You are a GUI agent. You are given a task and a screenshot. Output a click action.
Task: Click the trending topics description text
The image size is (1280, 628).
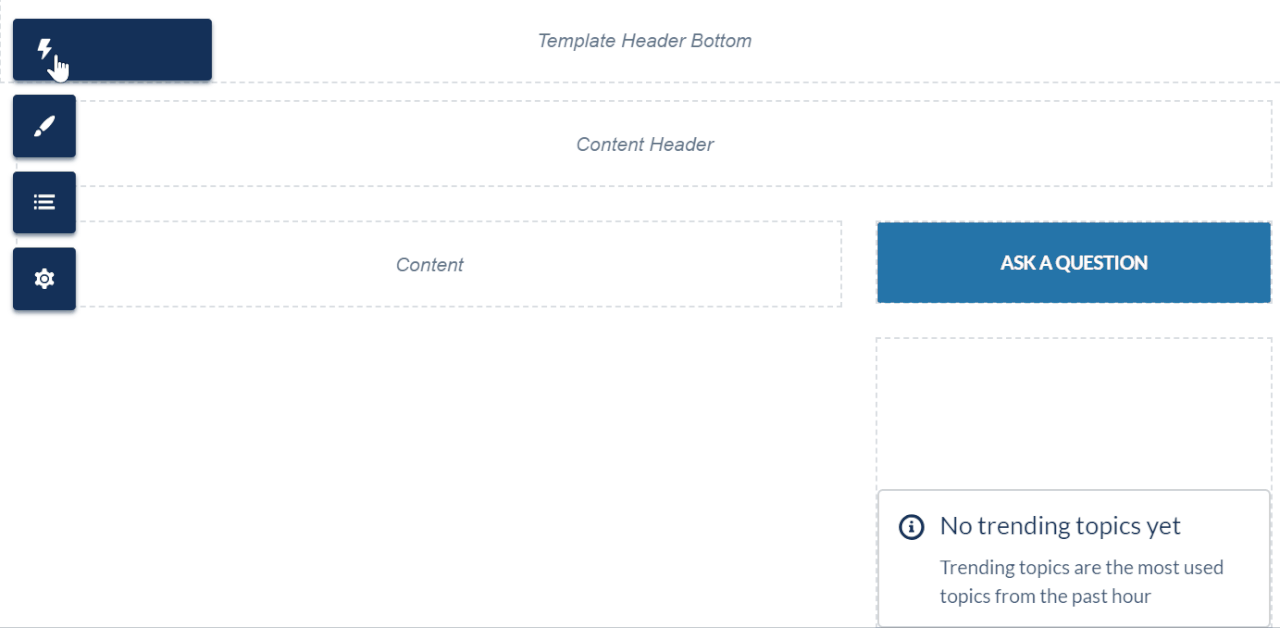click(1081, 582)
